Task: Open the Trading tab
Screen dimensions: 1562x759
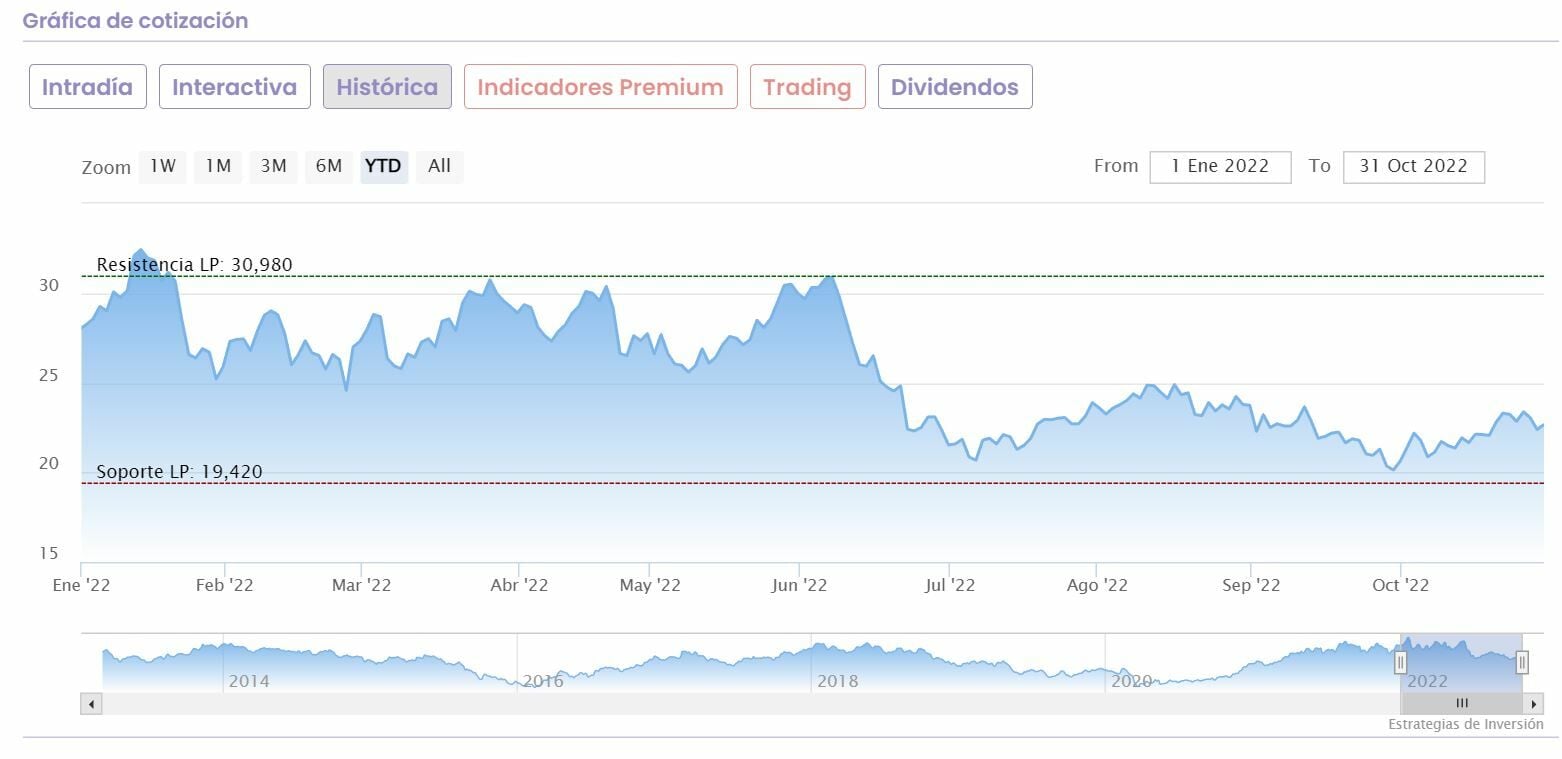Action: coord(807,87)
